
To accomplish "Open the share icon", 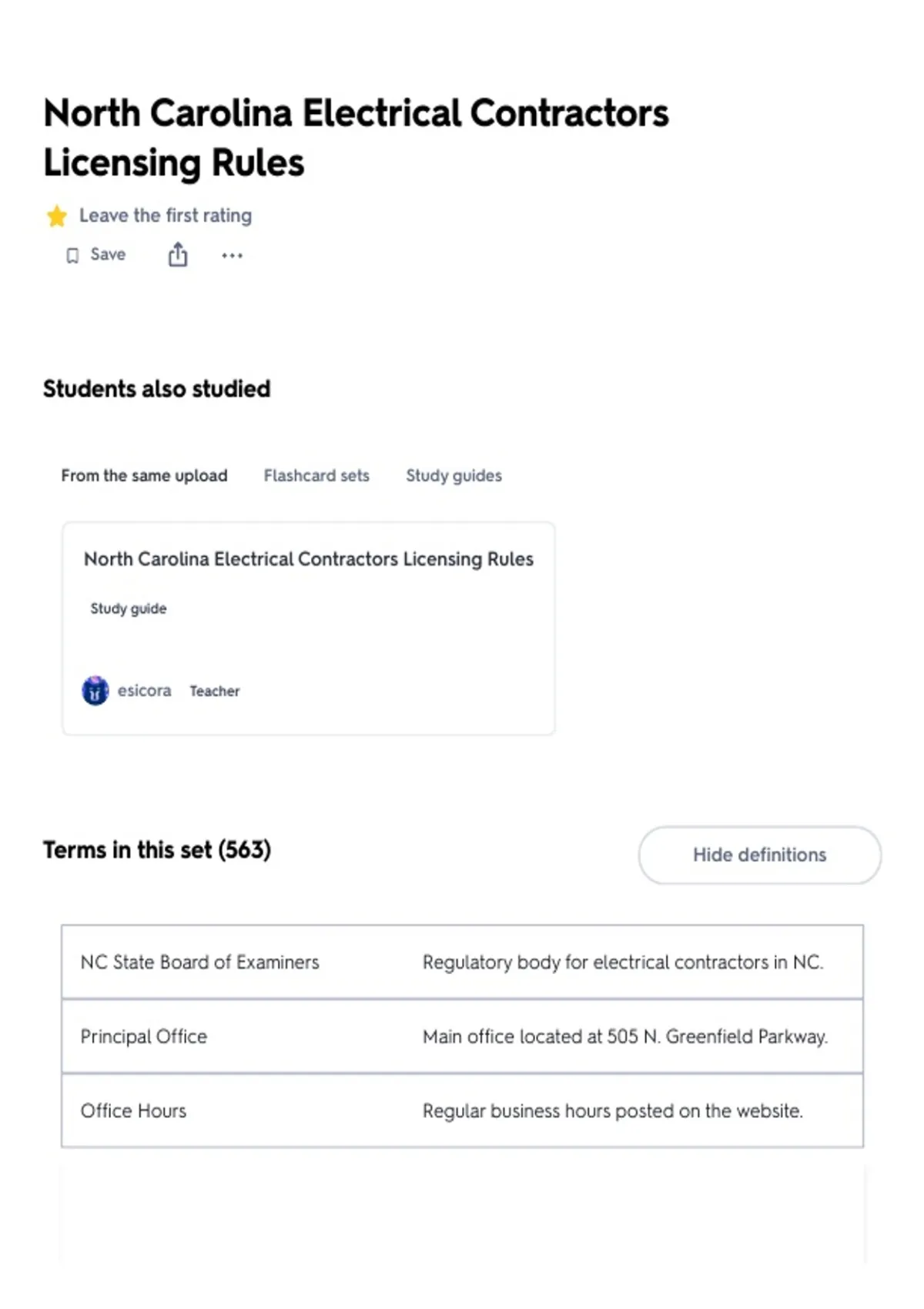I will 178,255.
